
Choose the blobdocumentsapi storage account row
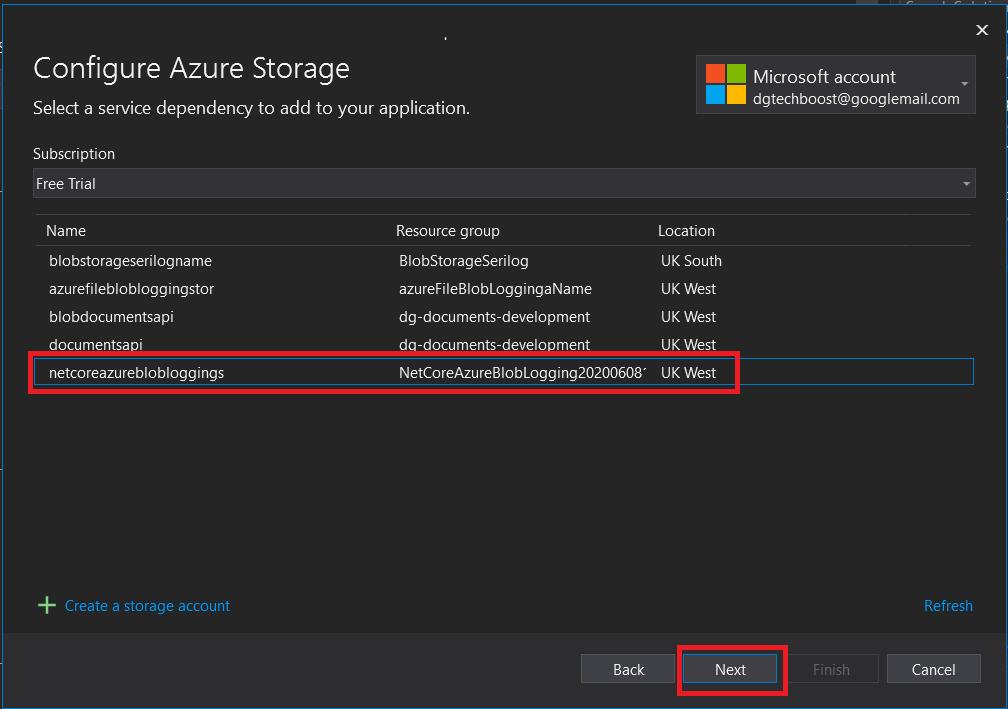[x=111, y=317]
